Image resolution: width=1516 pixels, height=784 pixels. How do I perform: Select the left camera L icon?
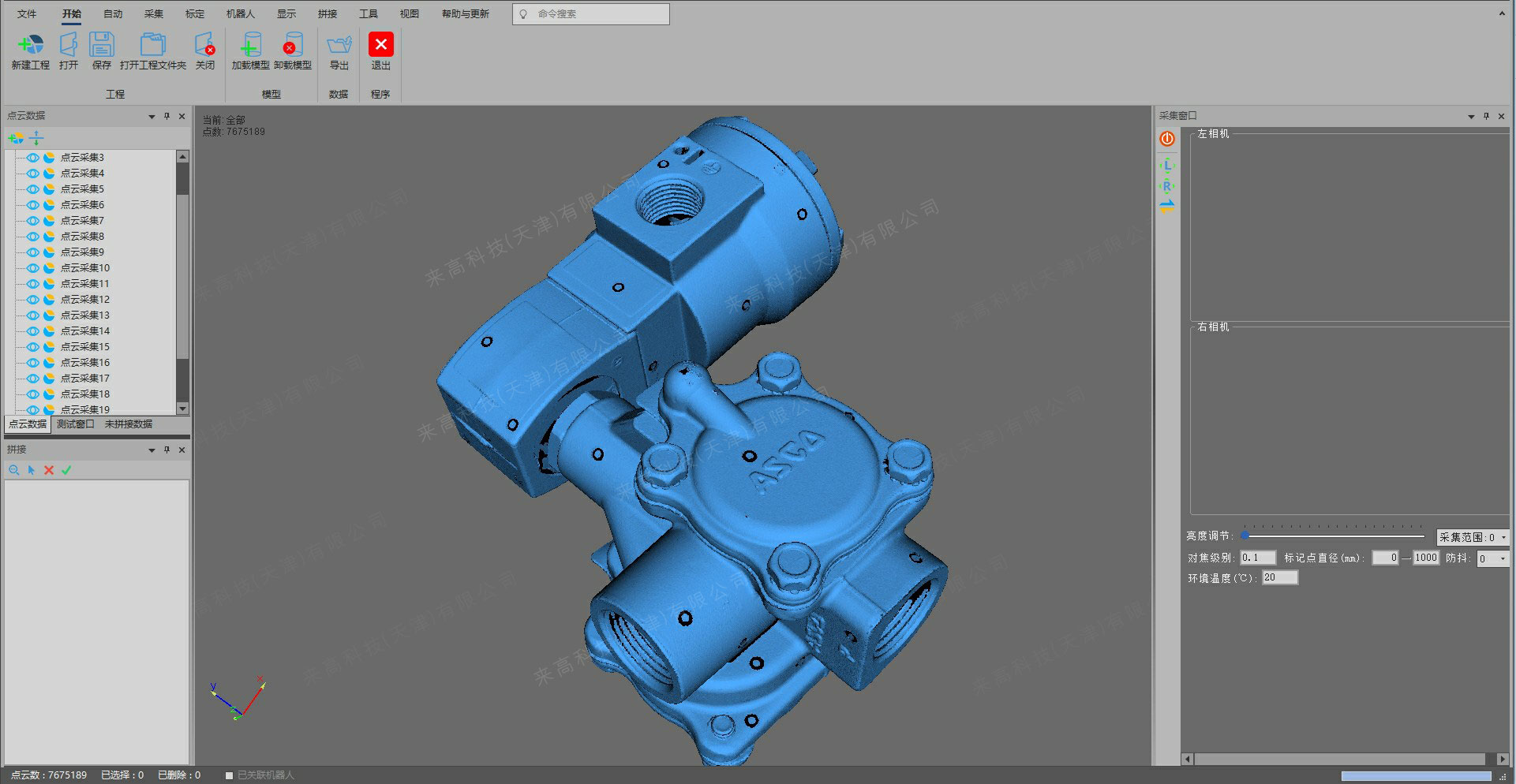pos(1167,166)
